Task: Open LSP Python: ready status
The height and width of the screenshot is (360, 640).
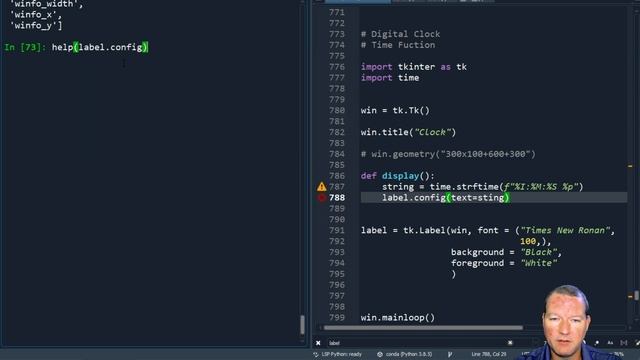Action: 342,354
